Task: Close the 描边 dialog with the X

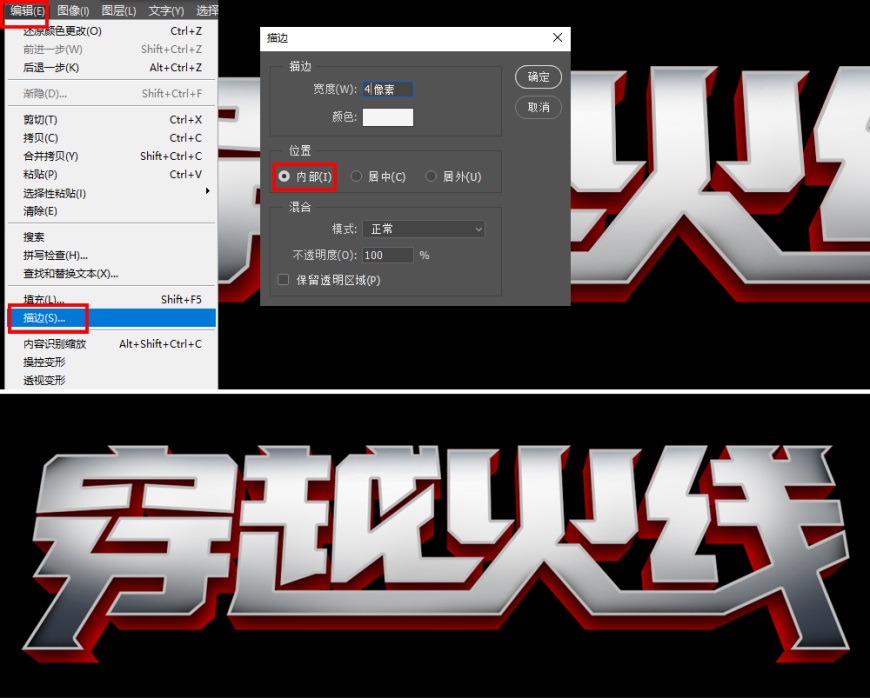Action: (x=558, y=37)
